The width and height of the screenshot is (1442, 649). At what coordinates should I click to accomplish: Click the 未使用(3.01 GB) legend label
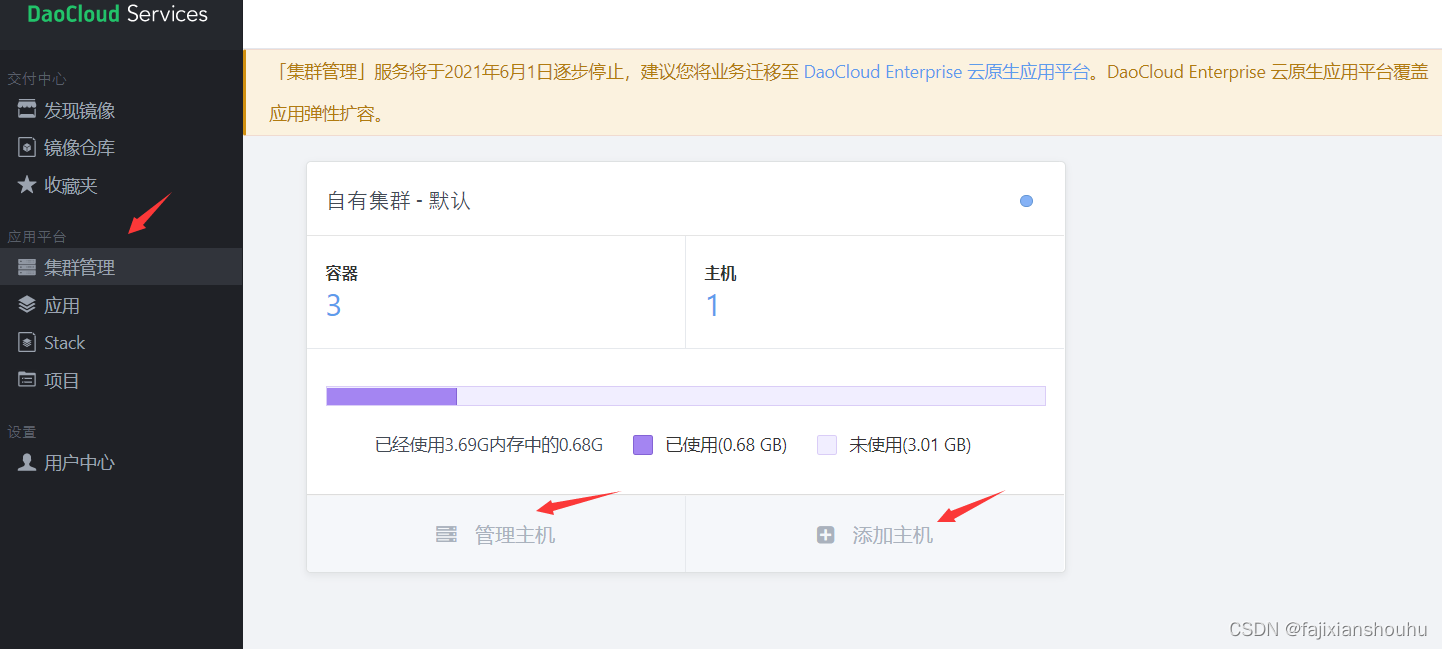click(910, 445)
